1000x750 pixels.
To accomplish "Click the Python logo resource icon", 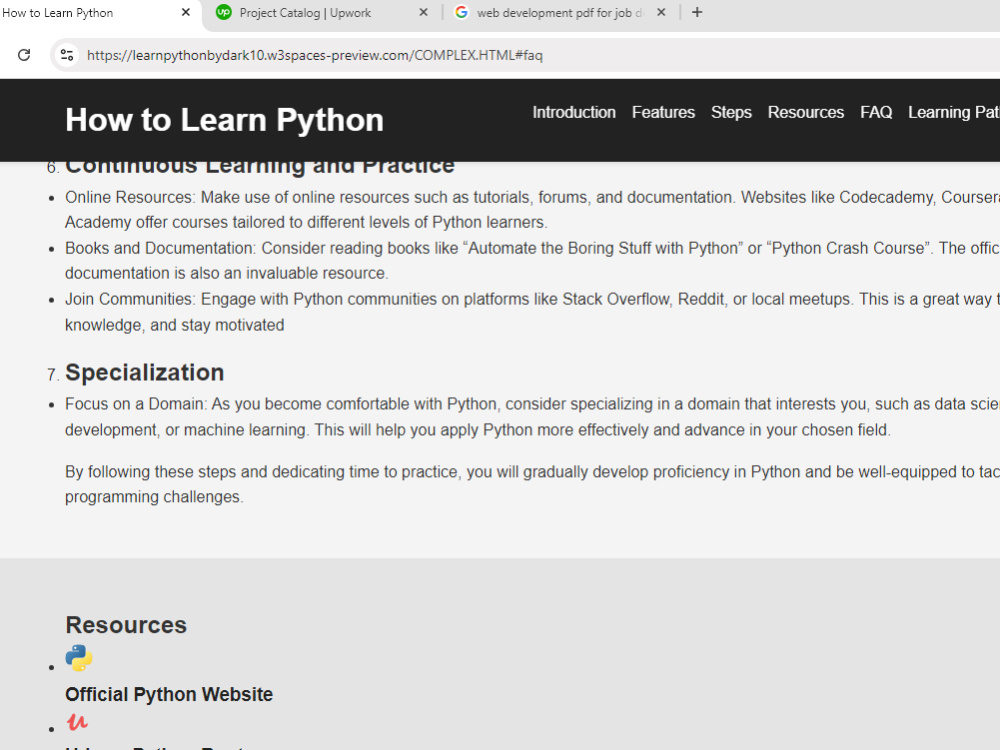I will (79, 658).
